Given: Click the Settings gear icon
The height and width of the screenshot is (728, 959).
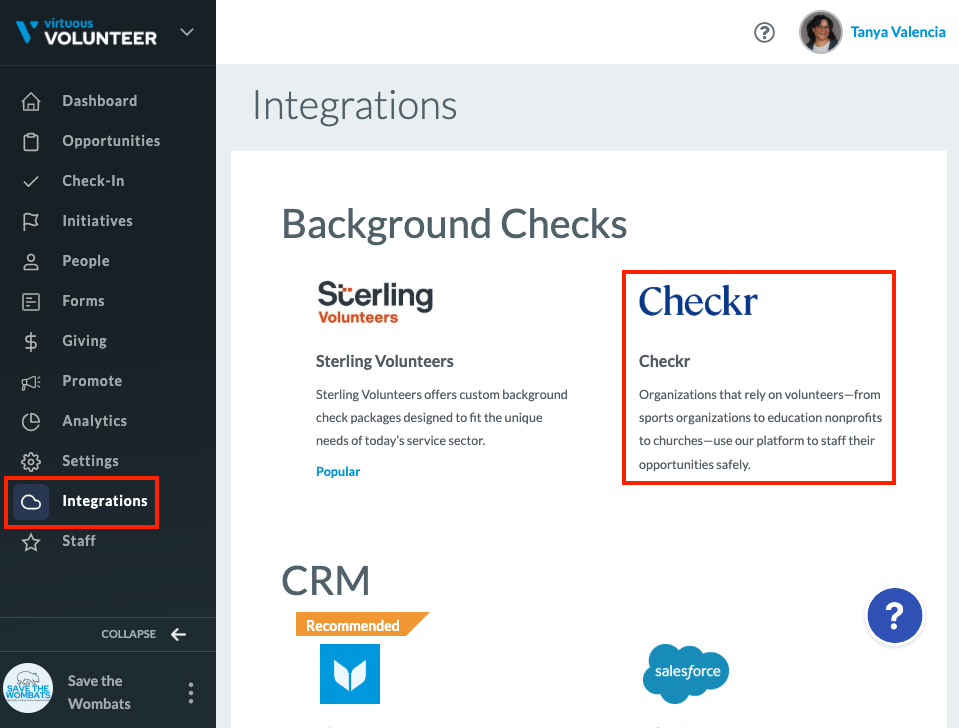Looking at the screenshot, I should tap(31, 461).
